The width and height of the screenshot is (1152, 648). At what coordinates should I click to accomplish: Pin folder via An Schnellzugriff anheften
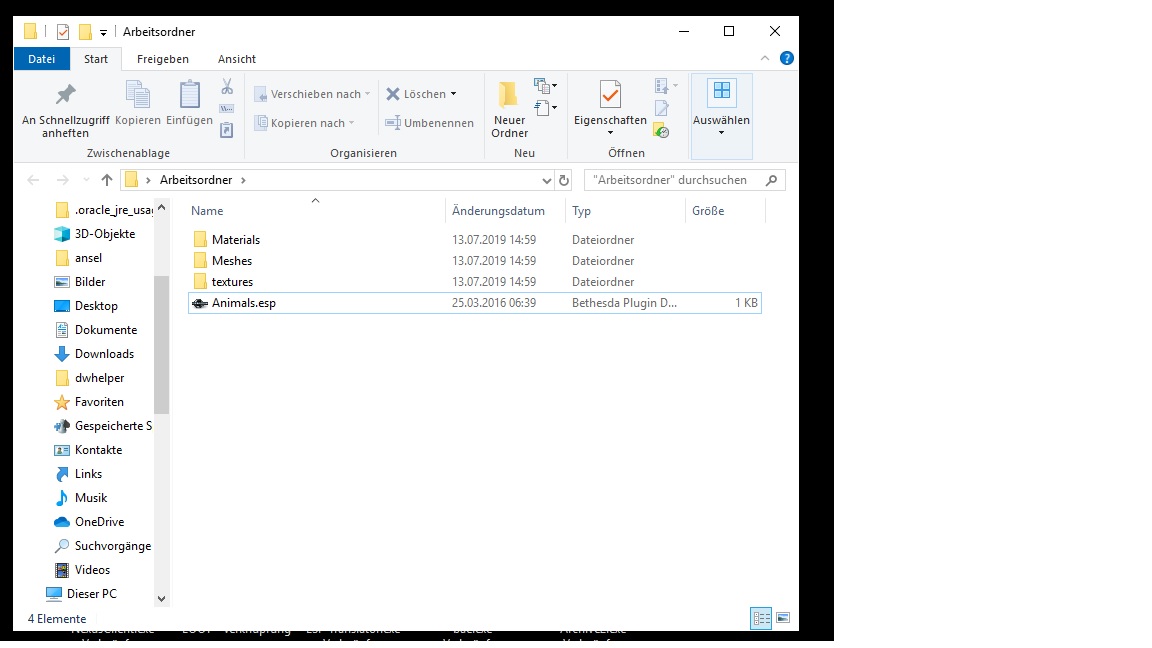click(x=65, y=109)
